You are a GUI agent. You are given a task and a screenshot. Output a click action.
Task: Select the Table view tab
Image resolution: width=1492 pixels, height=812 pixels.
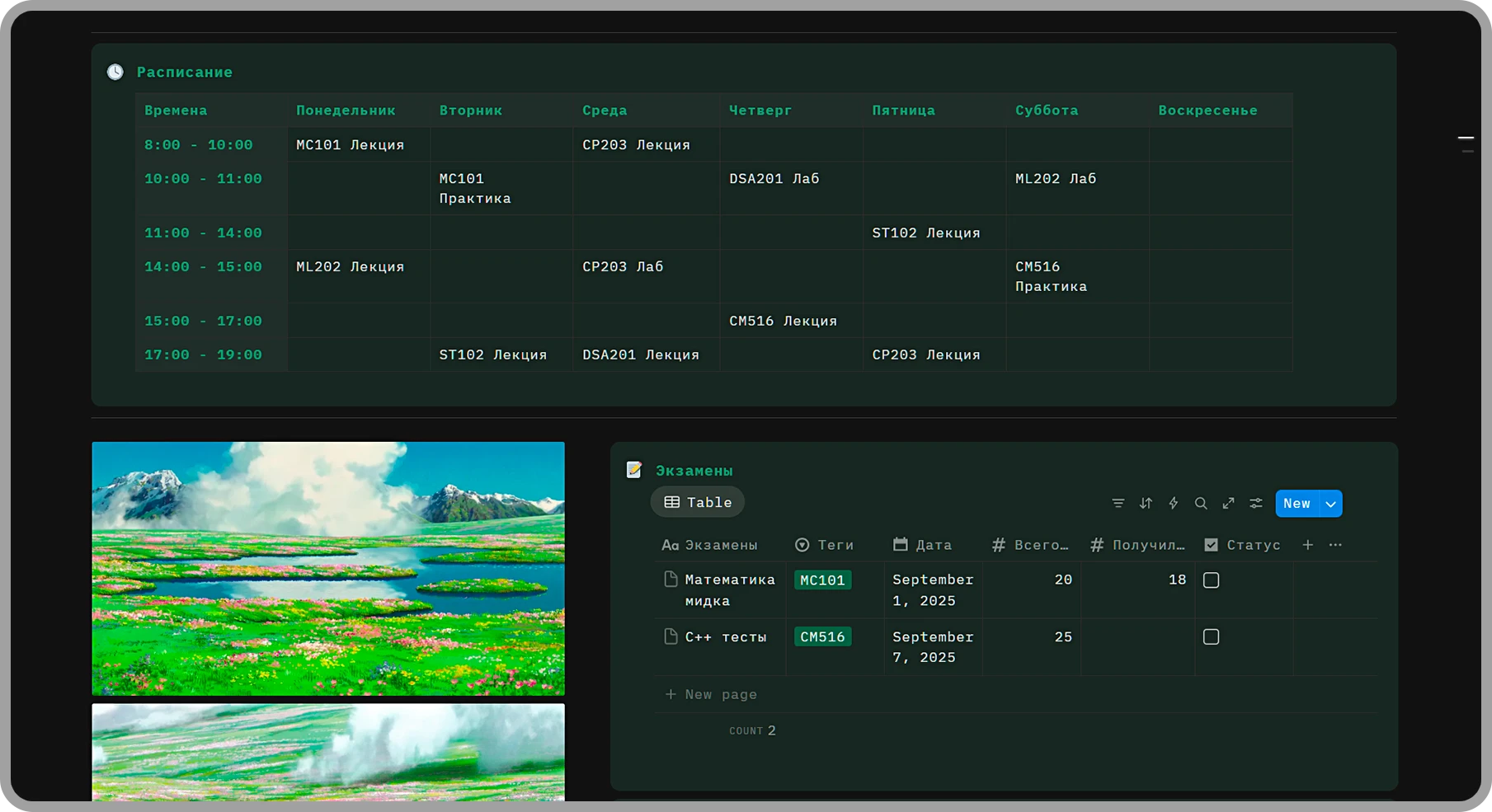click(698, 502)
